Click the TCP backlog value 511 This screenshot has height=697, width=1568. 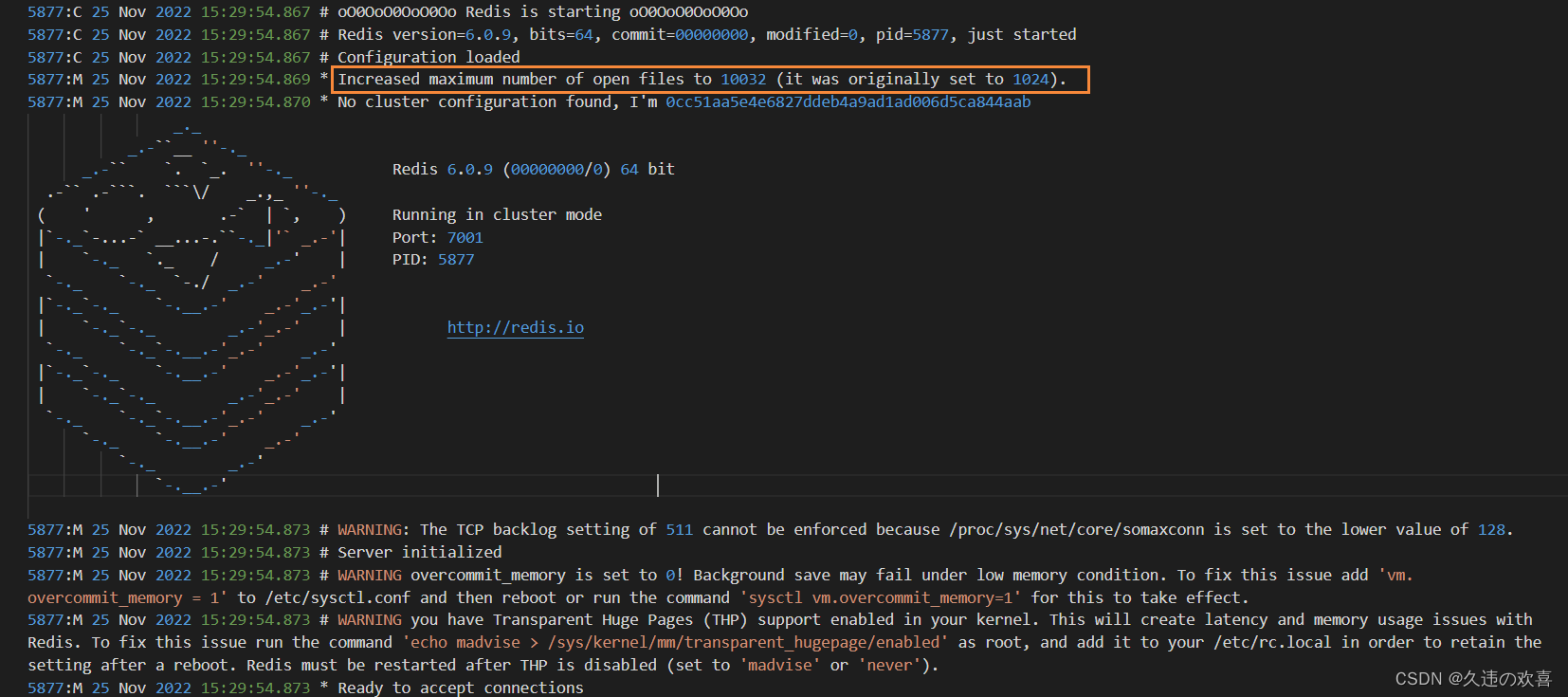click(679, 529)
